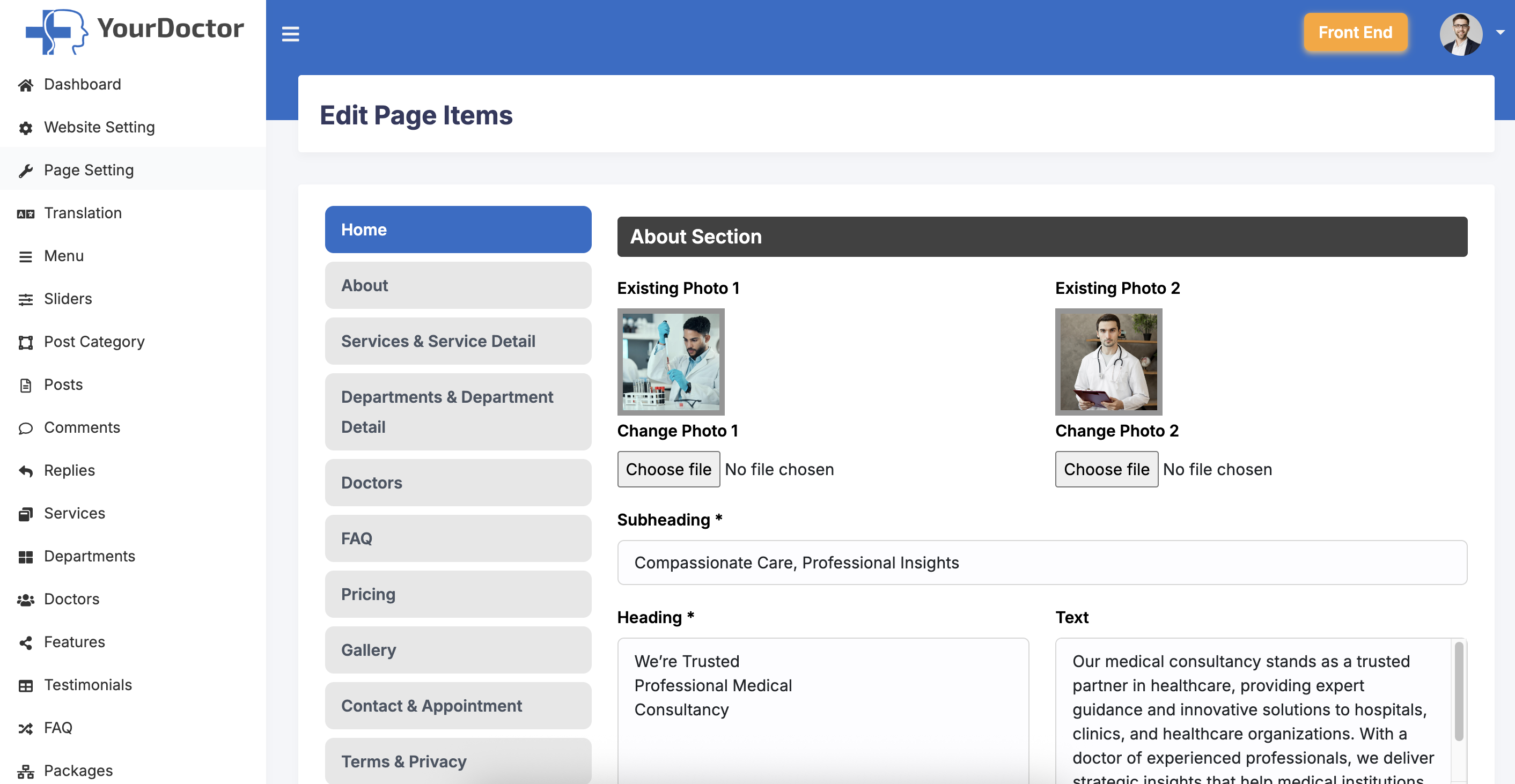The height and width of the screenshot is (784, 1515).
Task: Focus the Heading textarea
Action: click(x=823, y=711)
